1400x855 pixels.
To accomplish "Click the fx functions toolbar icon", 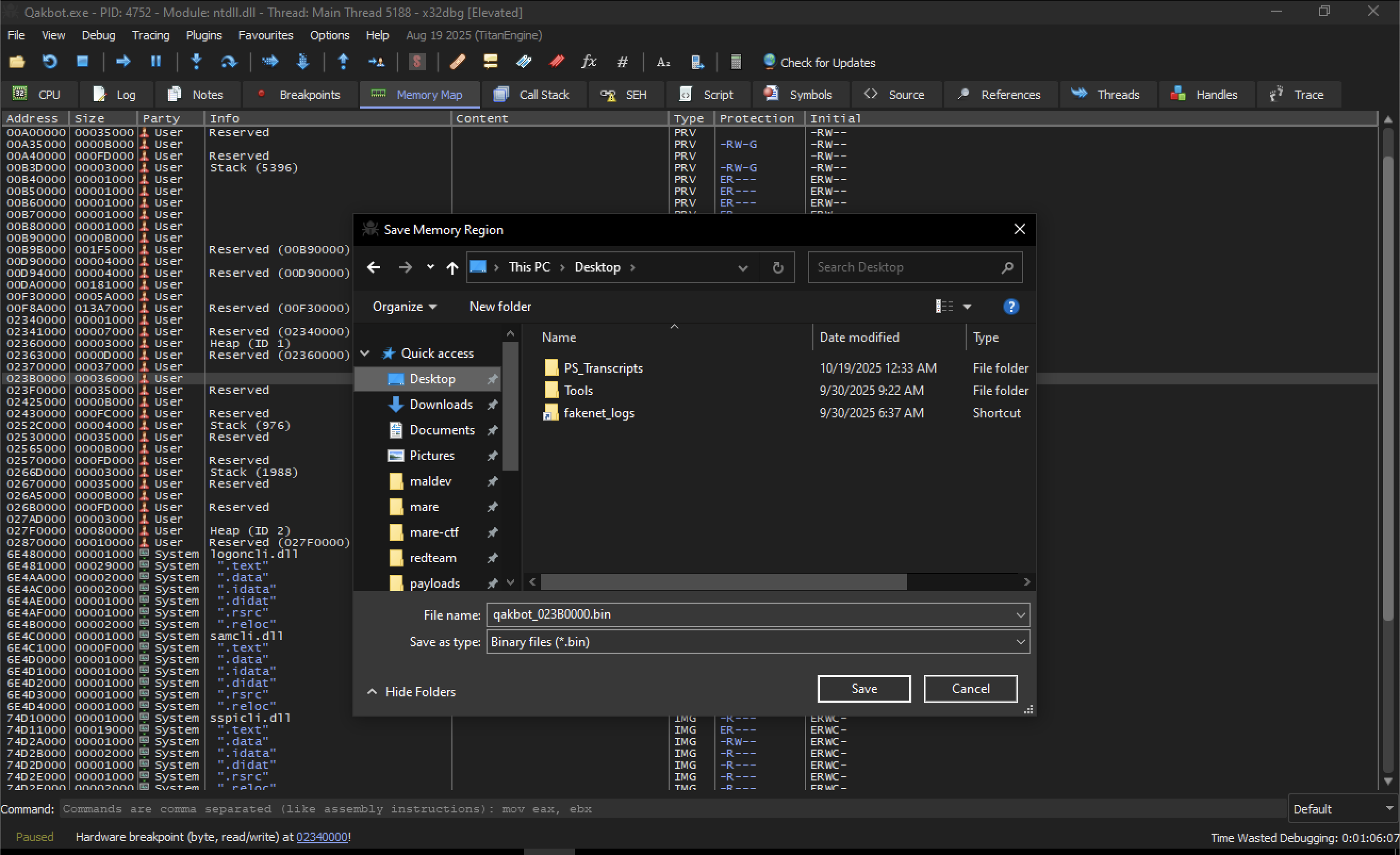I will [589, 62].
